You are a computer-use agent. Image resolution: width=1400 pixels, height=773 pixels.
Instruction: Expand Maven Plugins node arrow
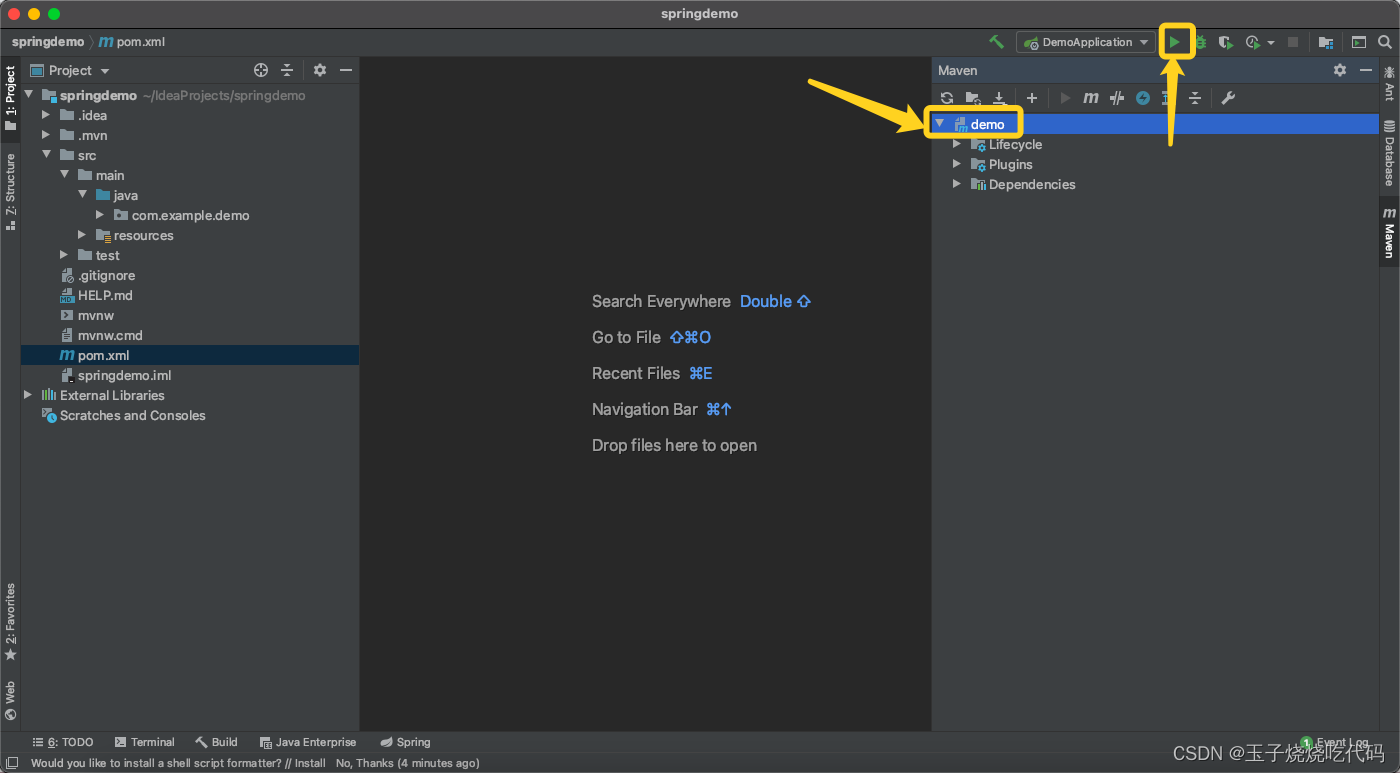pyautogui.click(x=957, y=164)
